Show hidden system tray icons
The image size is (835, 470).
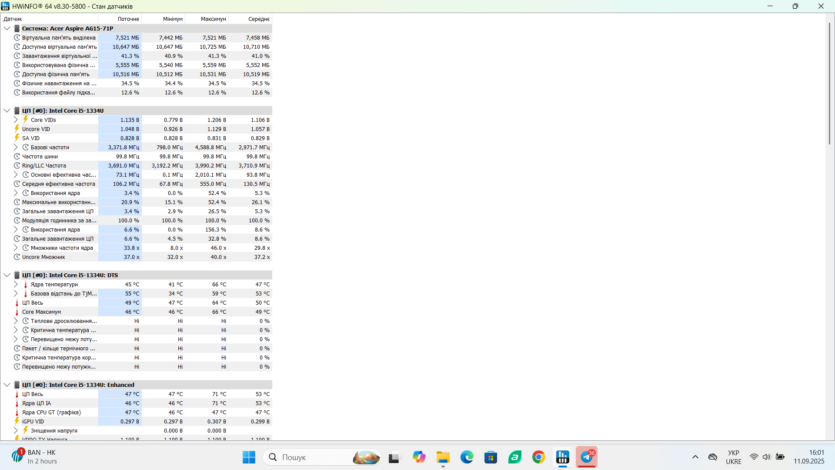(x=695, y=457)
